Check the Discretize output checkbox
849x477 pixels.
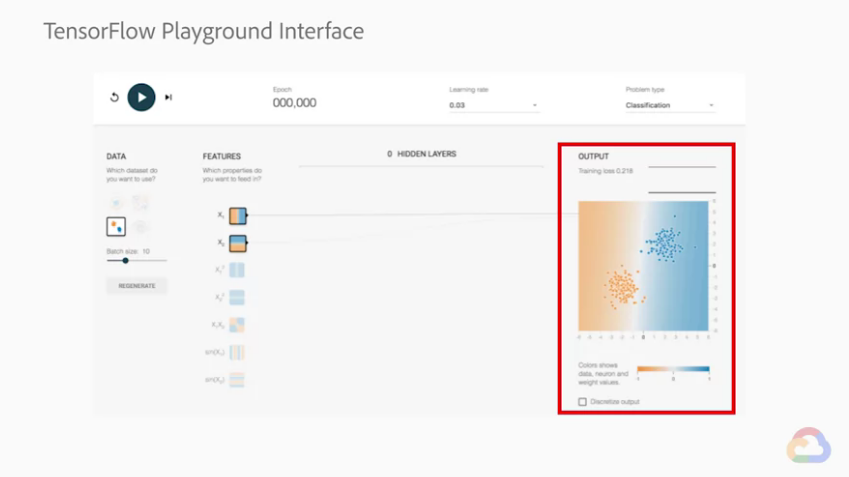pos(582,402)
